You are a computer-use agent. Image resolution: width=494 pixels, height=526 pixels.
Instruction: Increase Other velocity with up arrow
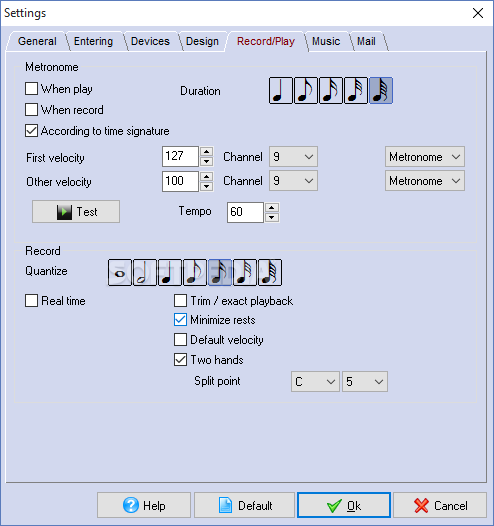click(207, 176)
